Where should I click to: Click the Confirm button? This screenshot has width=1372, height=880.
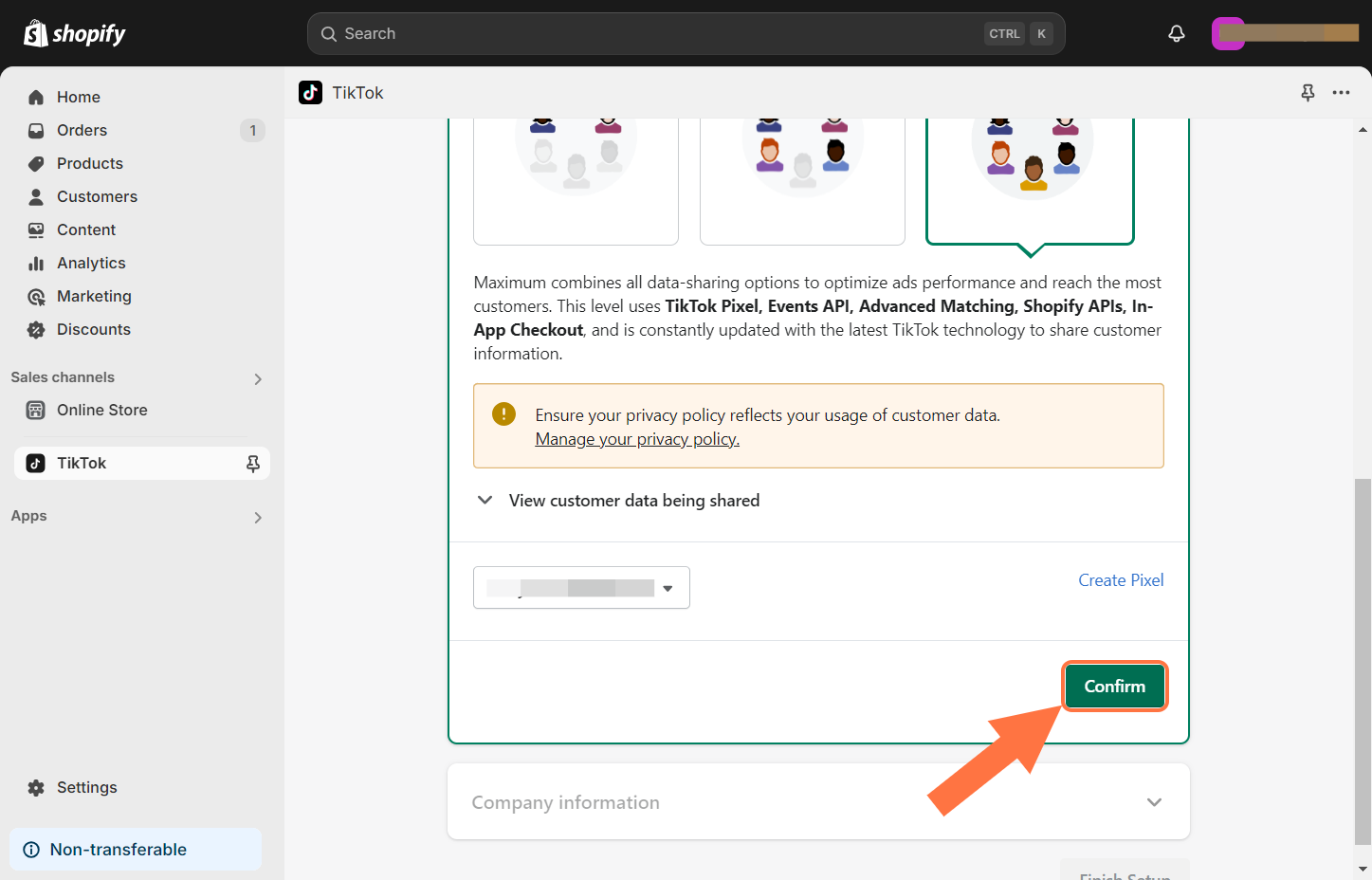pyautogui.click(x=1114, y=686)
